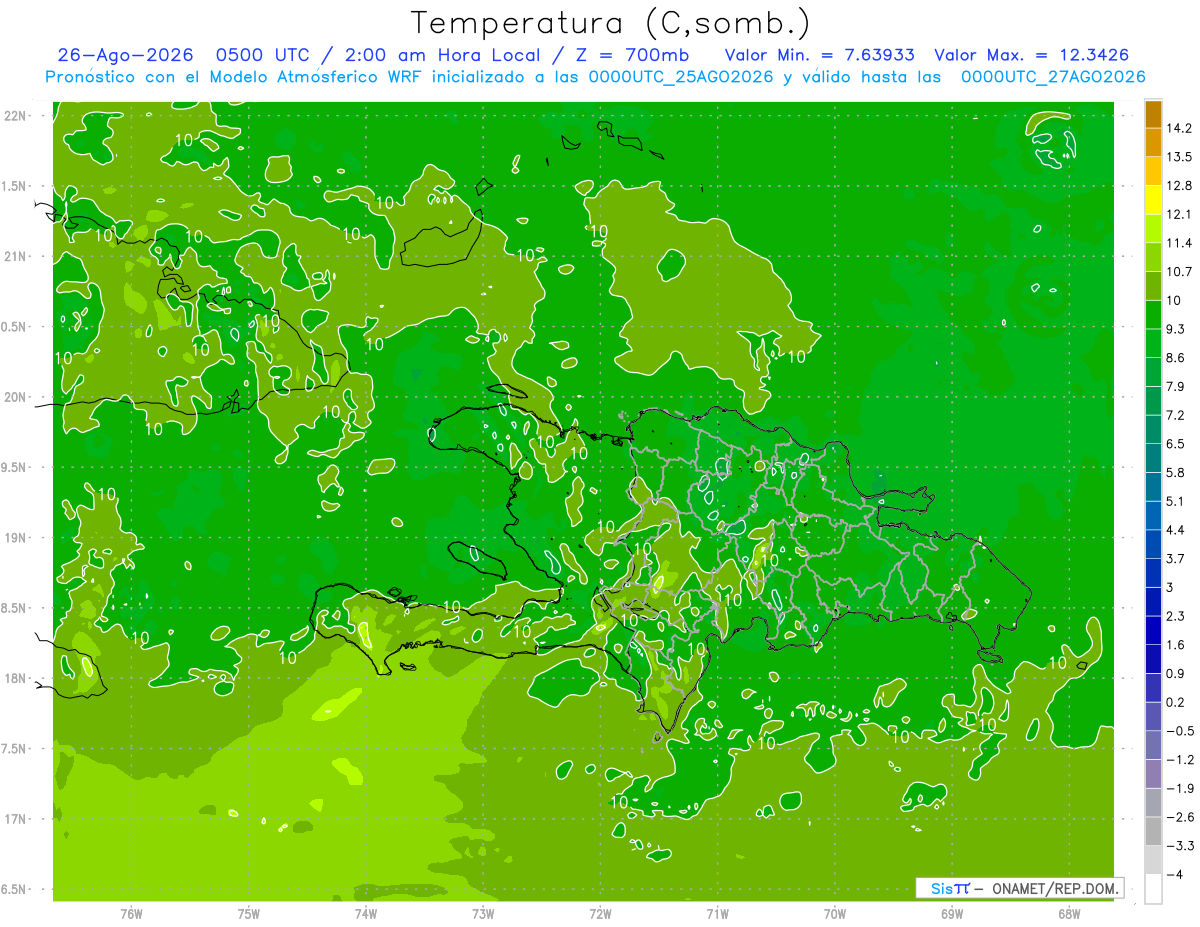Click the dark orange swatch above 14.2

click(x=1153, y=115)
